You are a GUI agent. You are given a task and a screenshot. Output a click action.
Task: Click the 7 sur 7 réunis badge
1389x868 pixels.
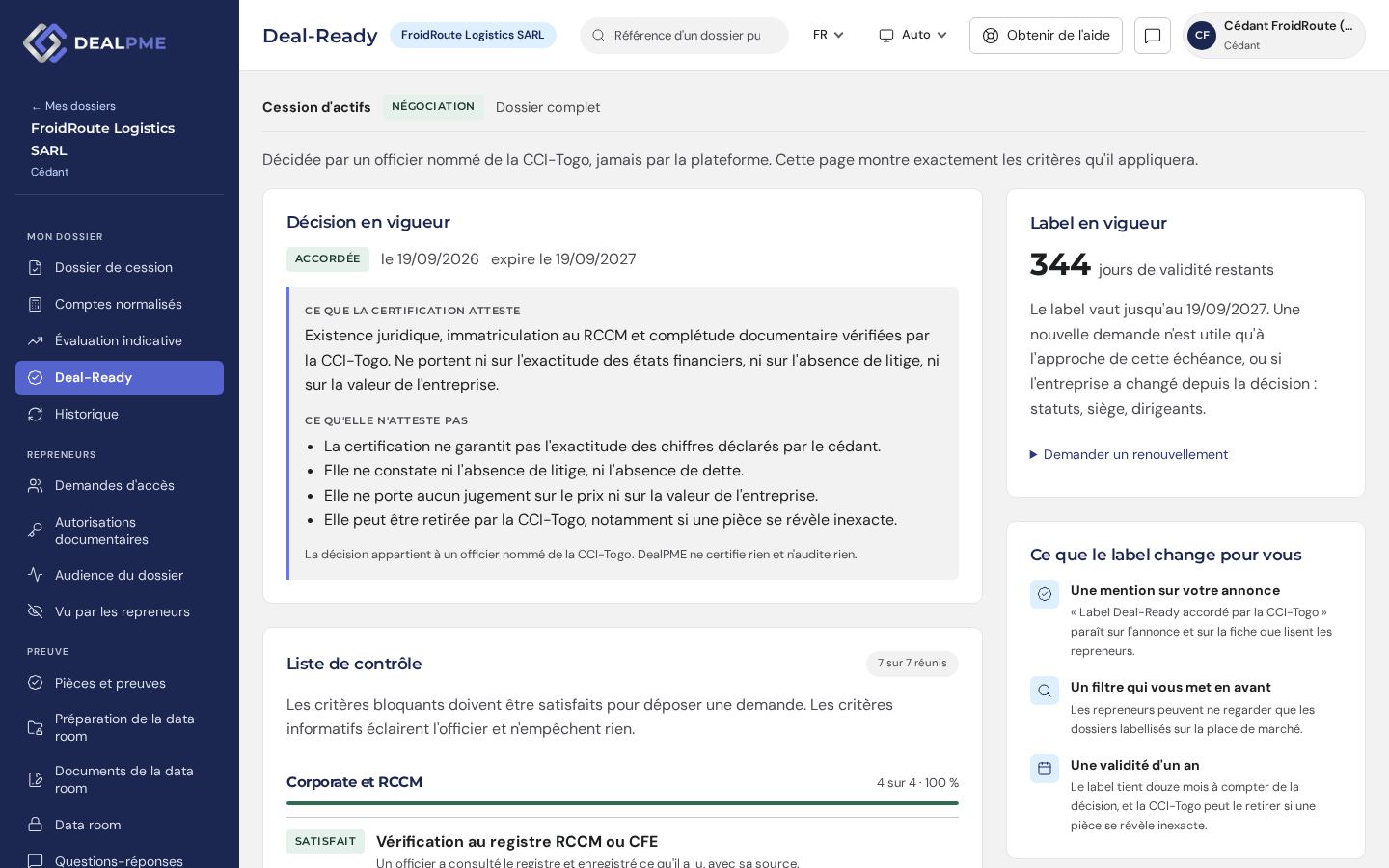point(912,664)
